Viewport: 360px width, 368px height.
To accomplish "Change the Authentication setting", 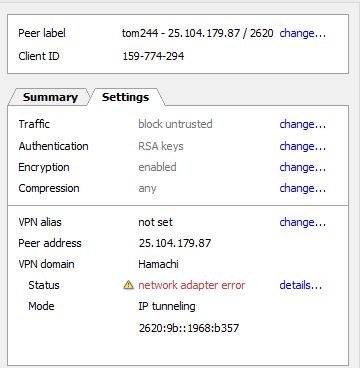I will click(x=302, y=146).
